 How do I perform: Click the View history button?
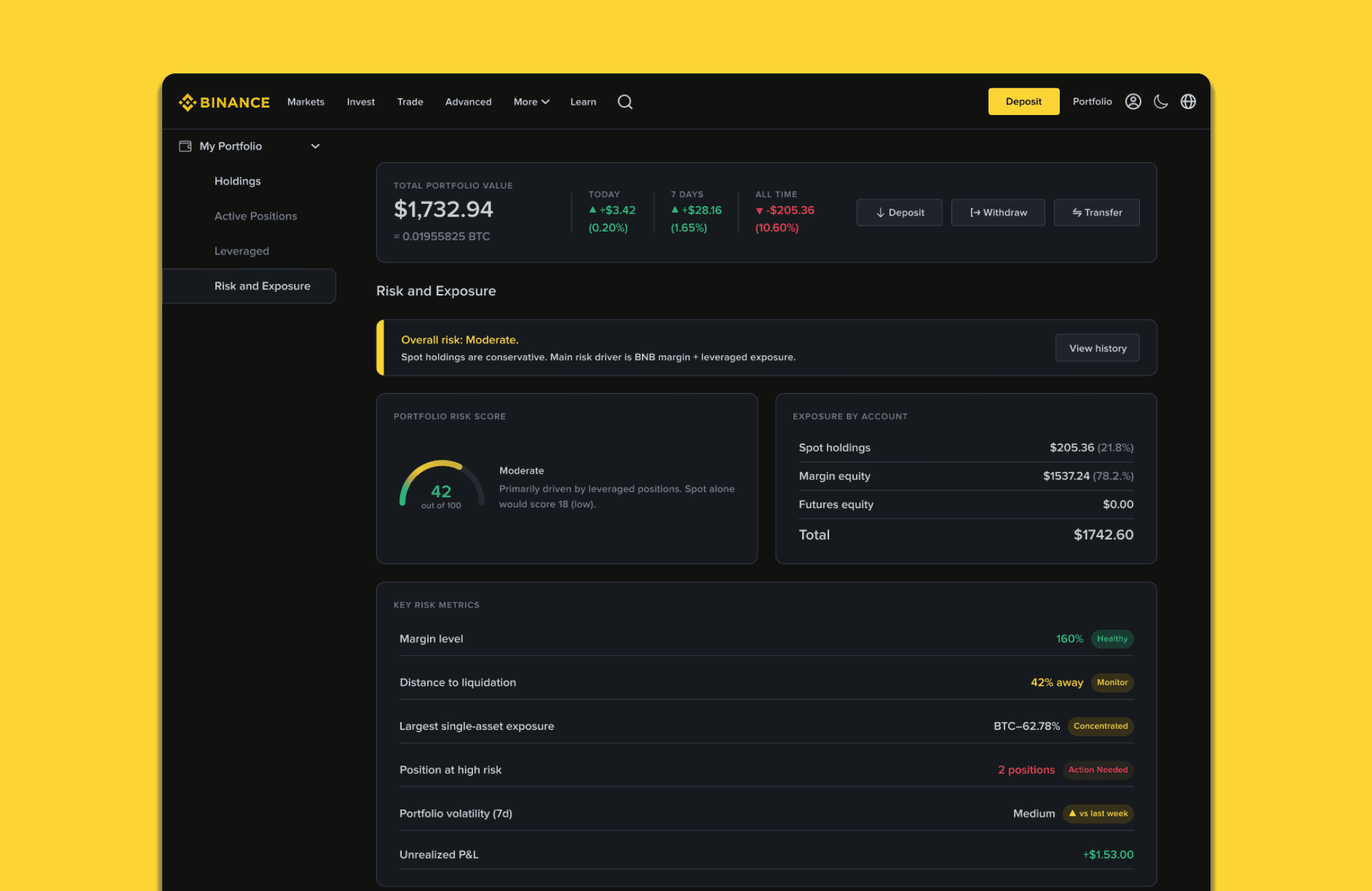pos(1097,348)
